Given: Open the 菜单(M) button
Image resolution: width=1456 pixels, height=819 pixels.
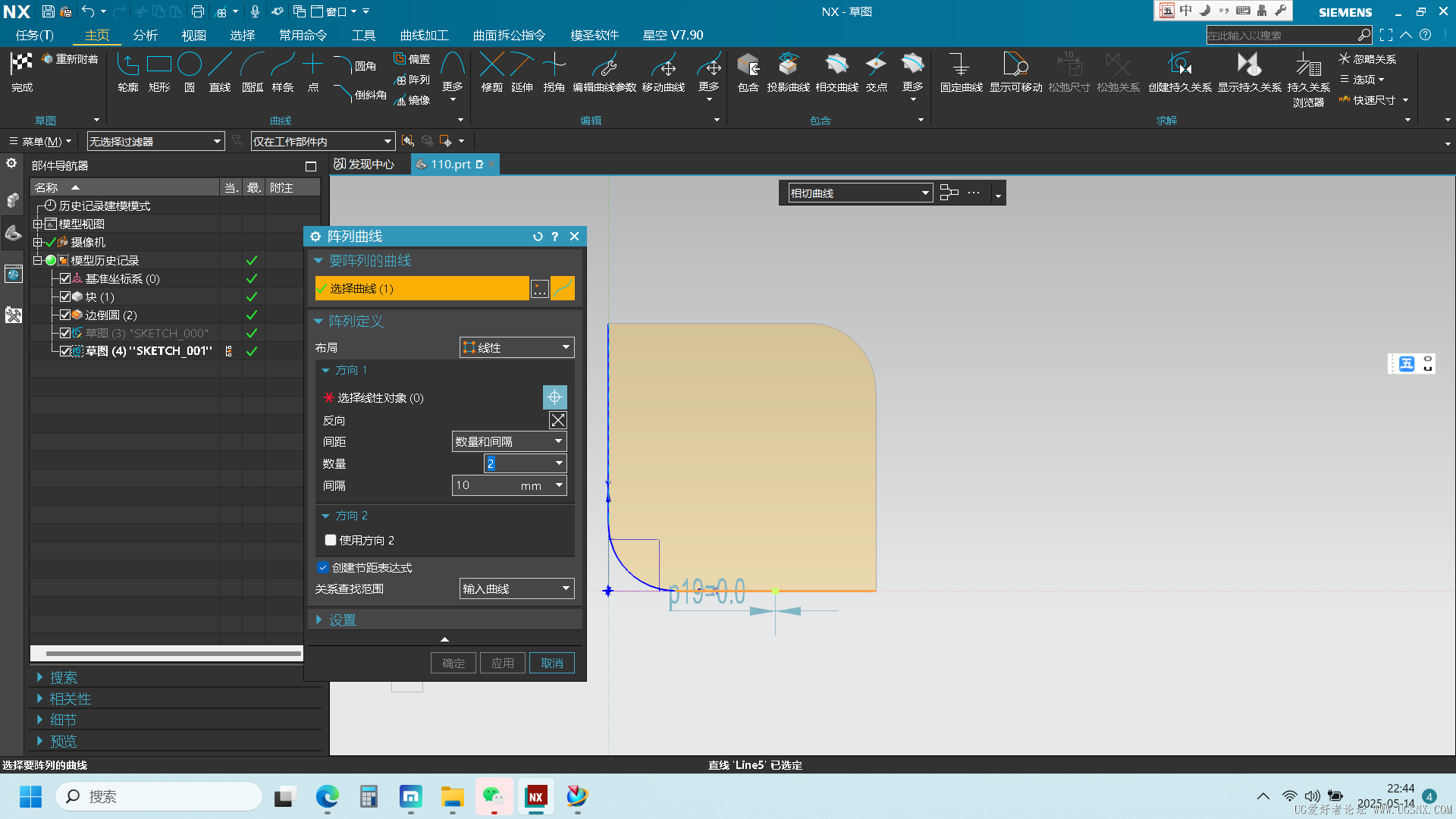Looking at the screenshot, I should [40, 141].
